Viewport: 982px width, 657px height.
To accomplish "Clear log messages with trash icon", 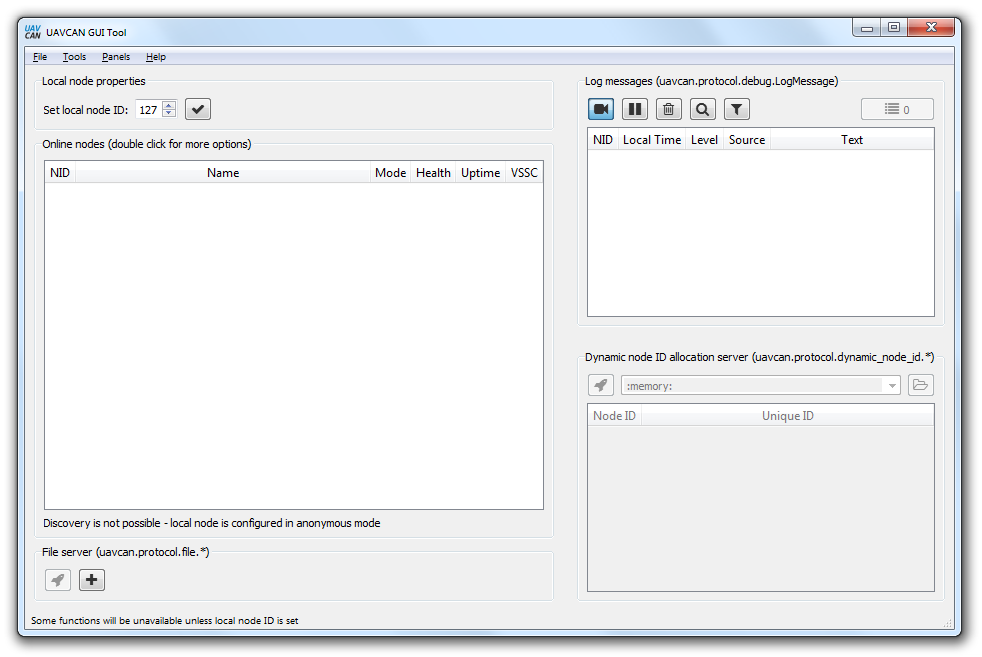I will pos(669,109).
